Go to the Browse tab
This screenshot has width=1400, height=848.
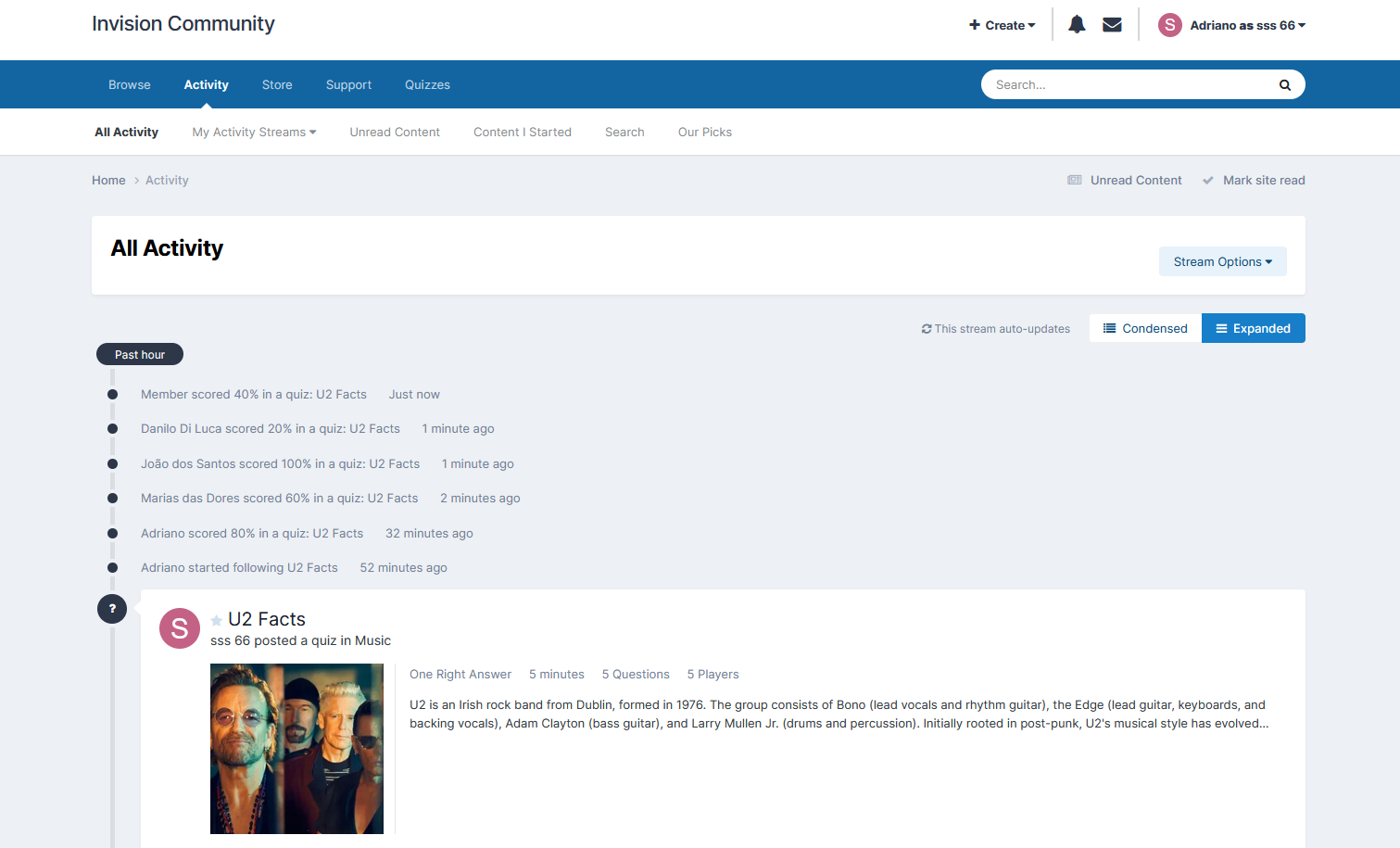point(130,85)
